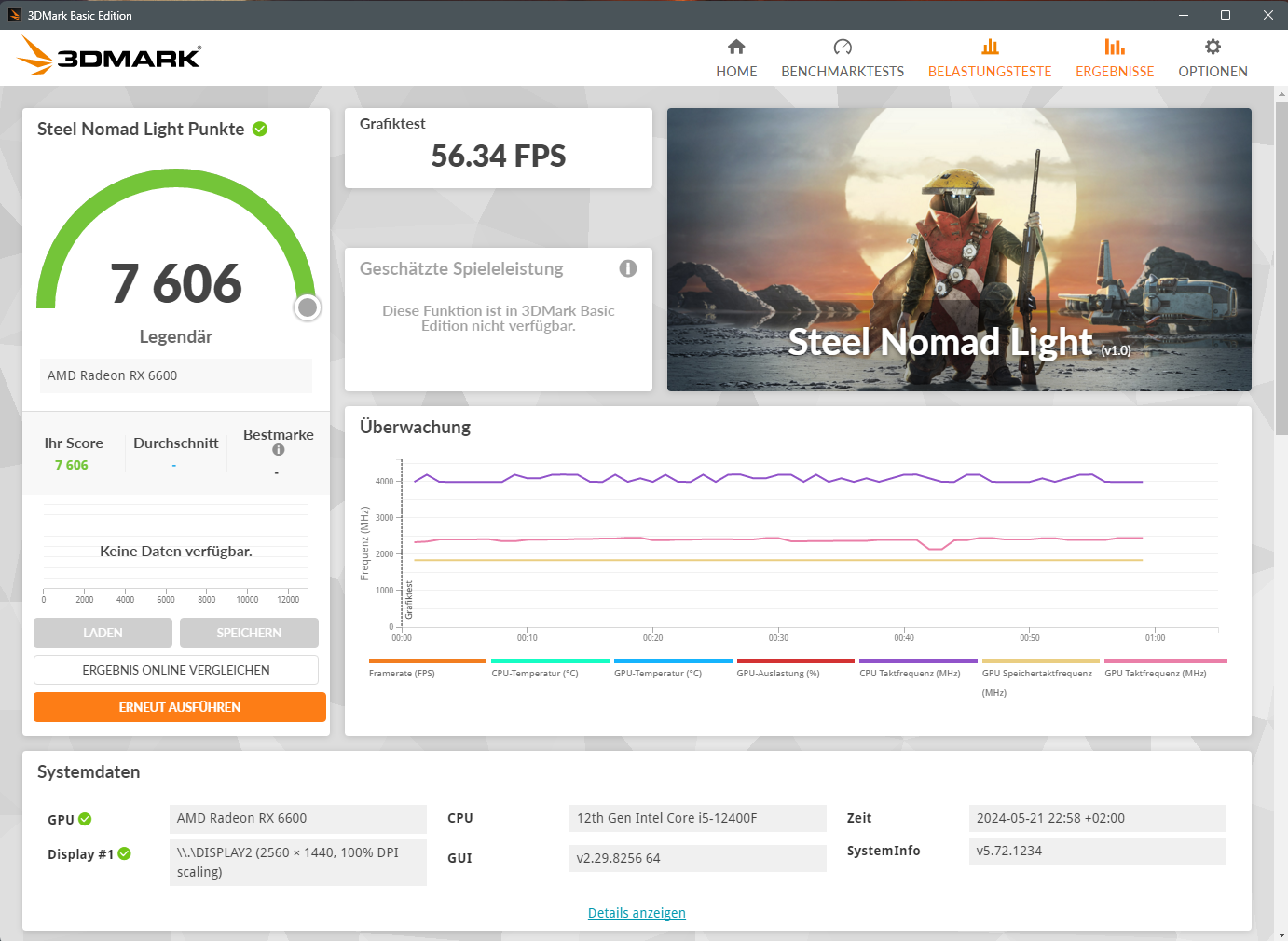Click the Systemdaten heading
The height and width of the screenshot is (941, 1288).
click(89, 771)
